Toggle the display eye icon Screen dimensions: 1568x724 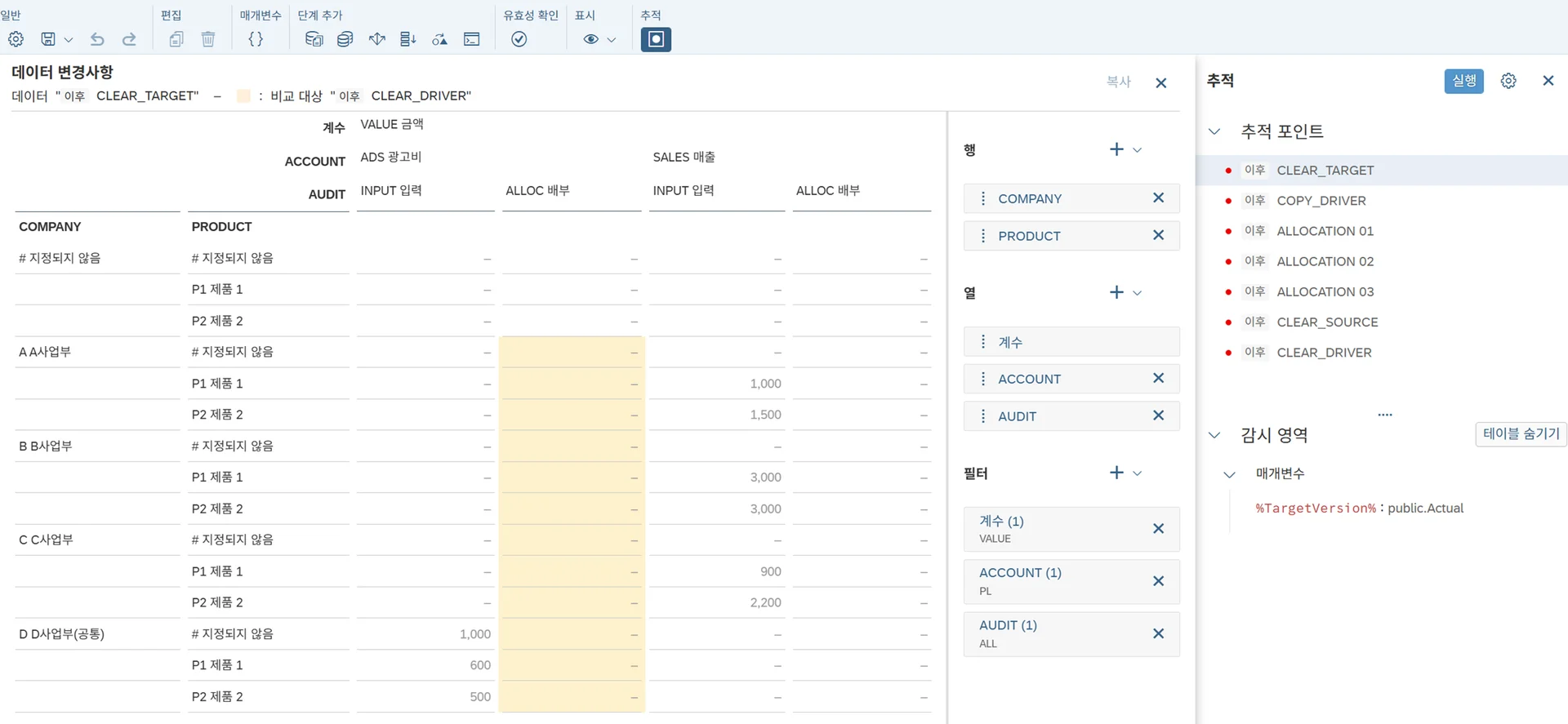click(591, 39)
